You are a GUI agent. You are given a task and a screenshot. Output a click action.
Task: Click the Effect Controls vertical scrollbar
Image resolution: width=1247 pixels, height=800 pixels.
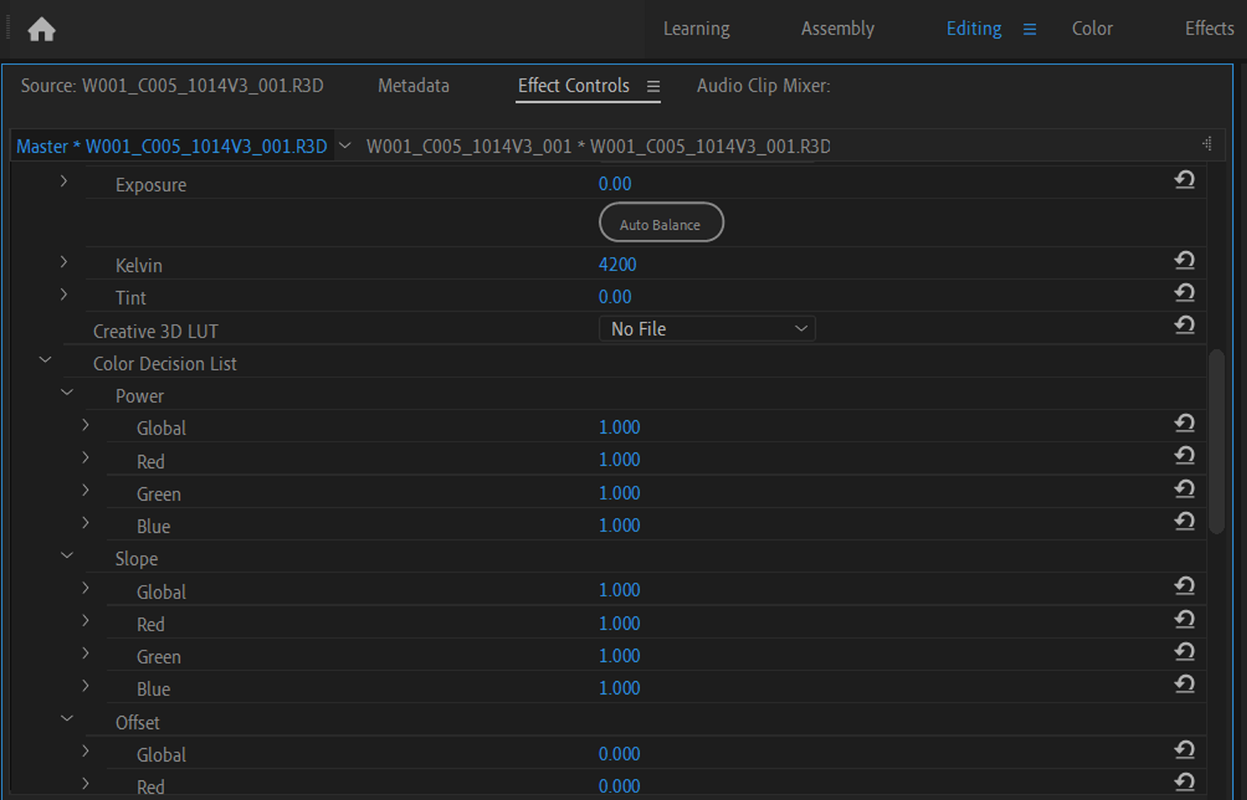pyautogui.click(x=1216, y=441)
